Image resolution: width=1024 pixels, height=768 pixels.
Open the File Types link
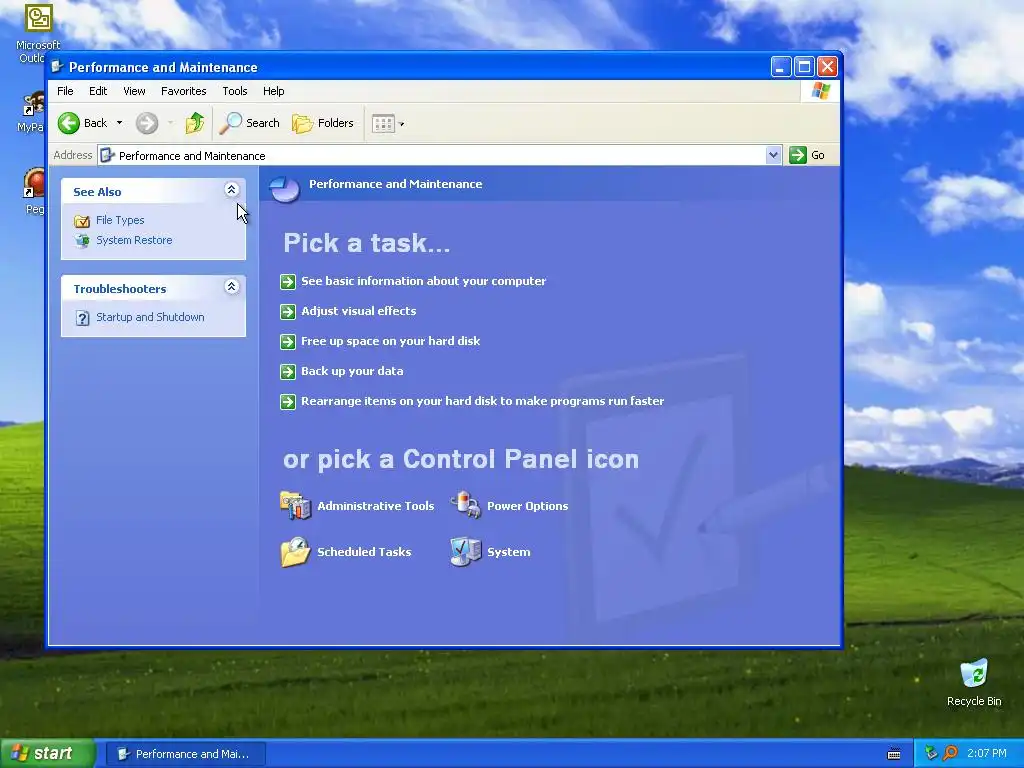pos(120,221)
